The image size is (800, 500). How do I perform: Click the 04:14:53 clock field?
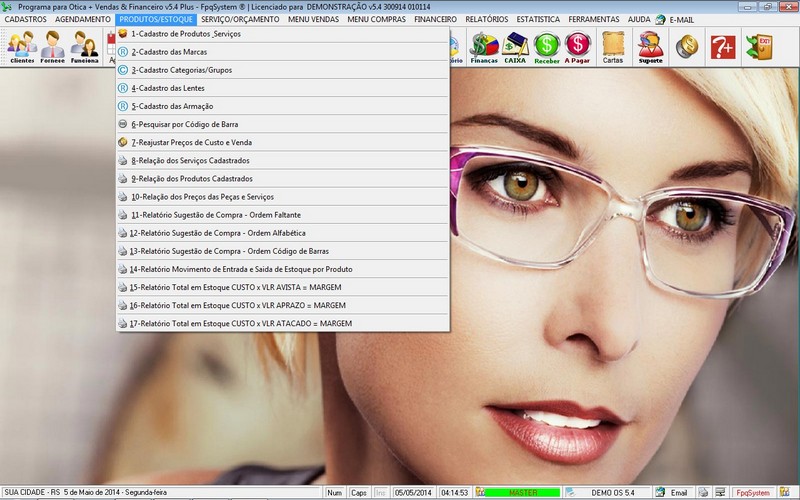tap(454, 492)
